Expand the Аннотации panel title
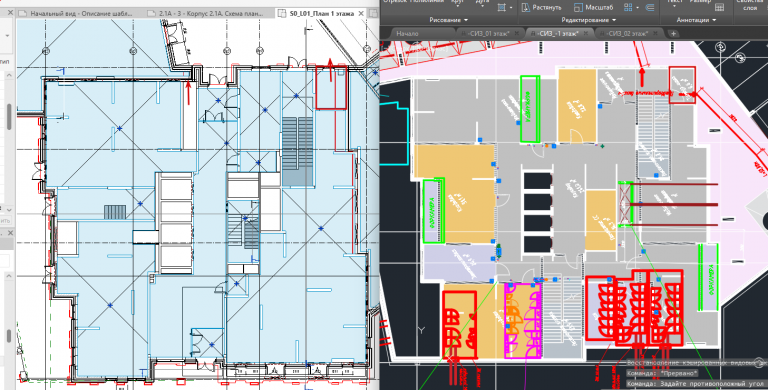The height and width of the screenshot is (390, 768). click(x=696, y=20)
